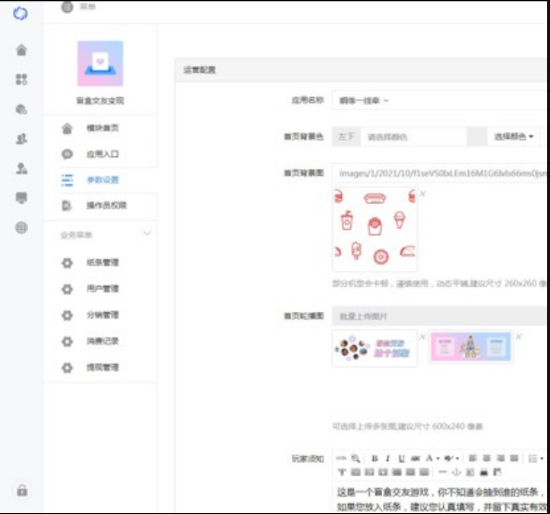
Task: Center align text in the editor
Action: pyautogui.click(x=487, y=458)
